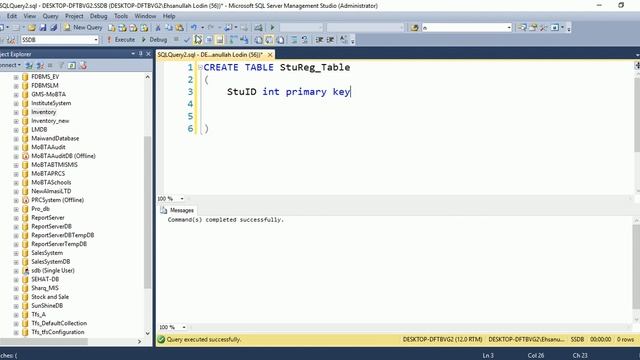Toggle Include Client Statistics
This screenshot has height=360, width=640.
click(x=244, y=40)
